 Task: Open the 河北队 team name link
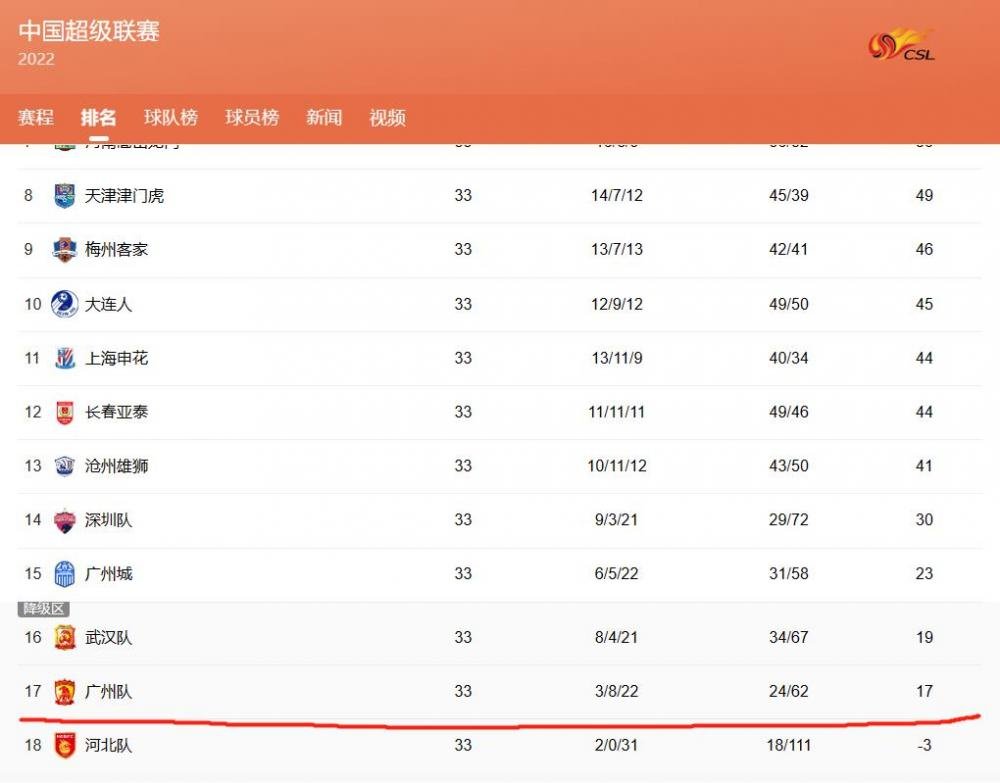point(108,745)
